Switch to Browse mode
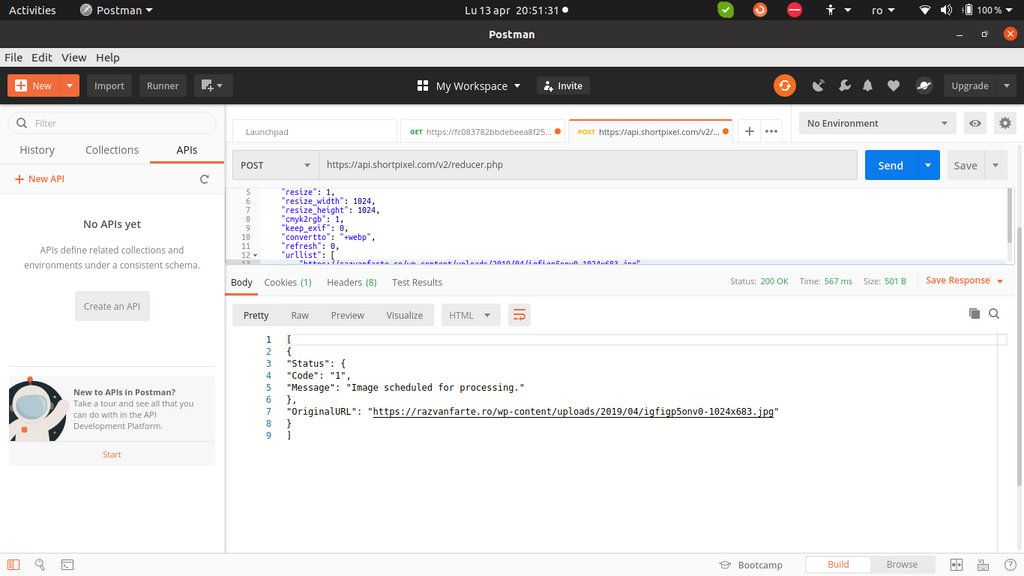 point(901,565)
